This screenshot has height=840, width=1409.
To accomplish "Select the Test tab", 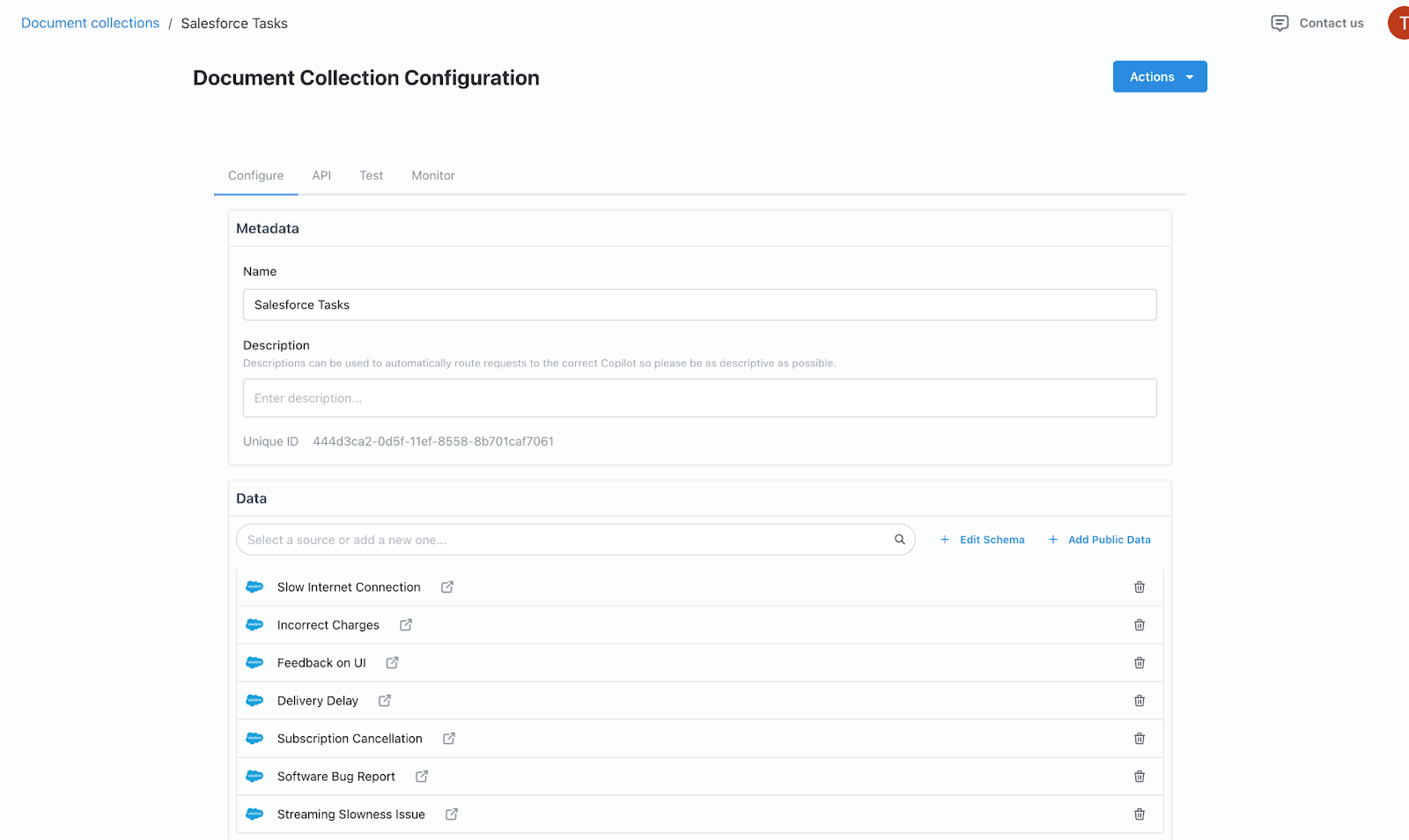I will click(x=371, y=175).
